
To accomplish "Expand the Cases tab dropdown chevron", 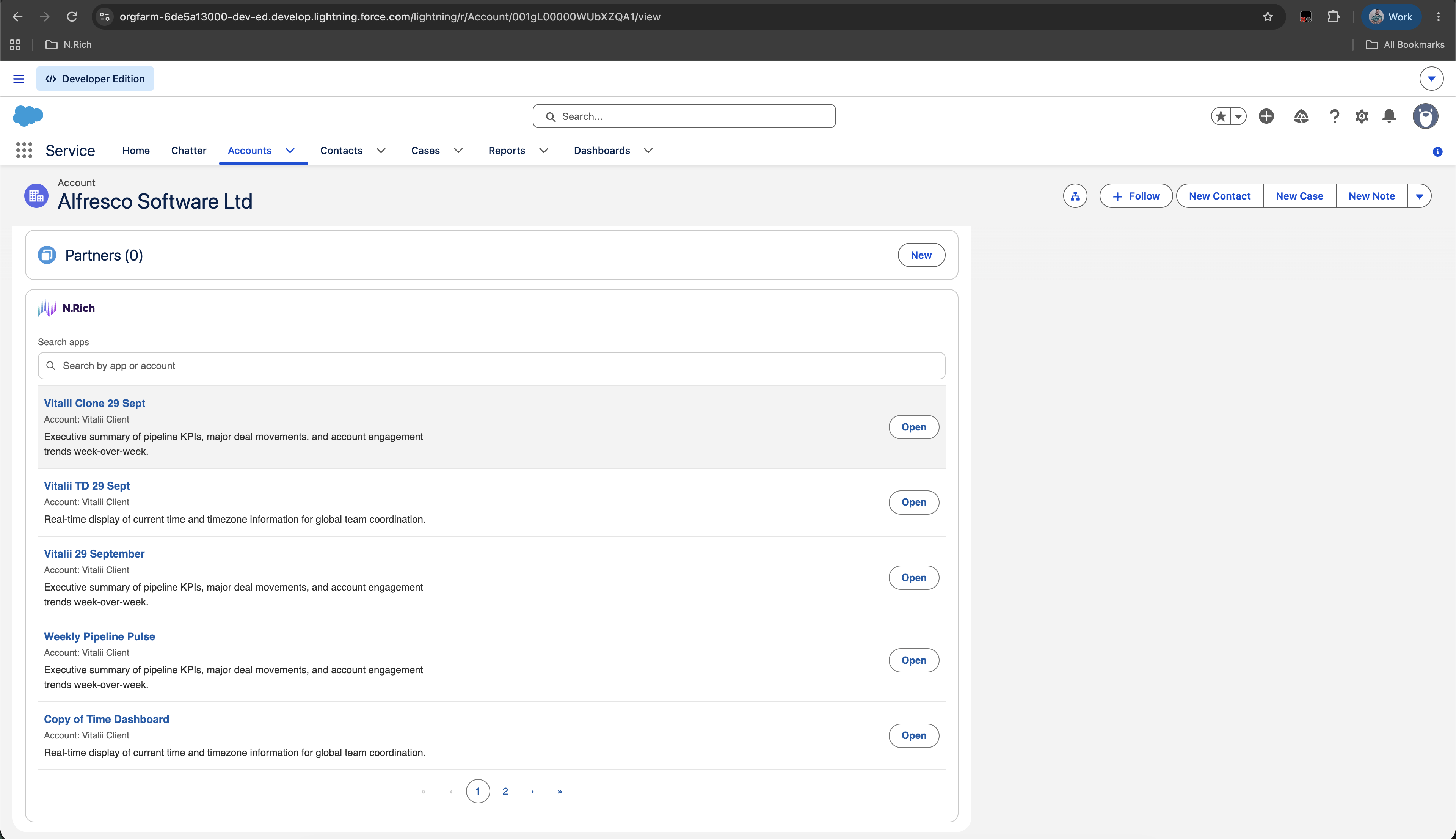I will [x=458, y=151].
